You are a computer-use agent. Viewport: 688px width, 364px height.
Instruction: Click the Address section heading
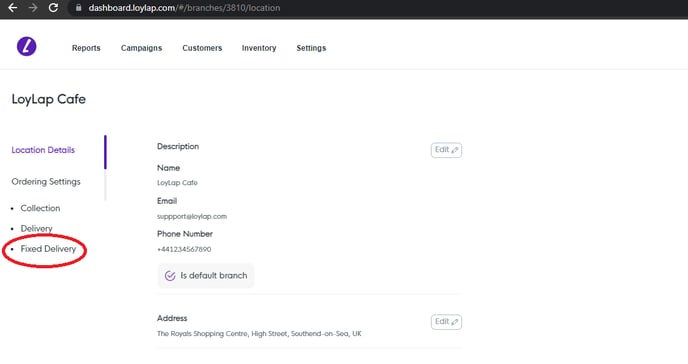[x=172, y=318]
